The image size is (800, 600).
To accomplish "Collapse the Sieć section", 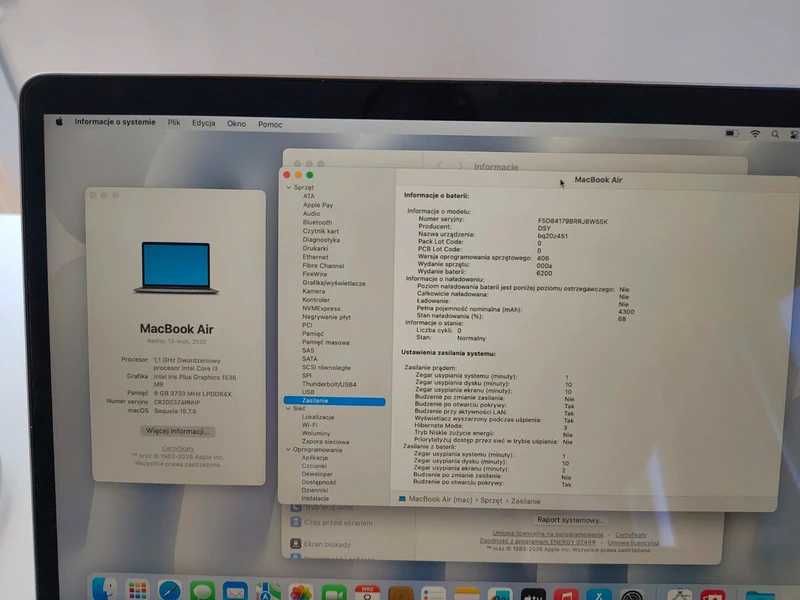I will [288, 408].
